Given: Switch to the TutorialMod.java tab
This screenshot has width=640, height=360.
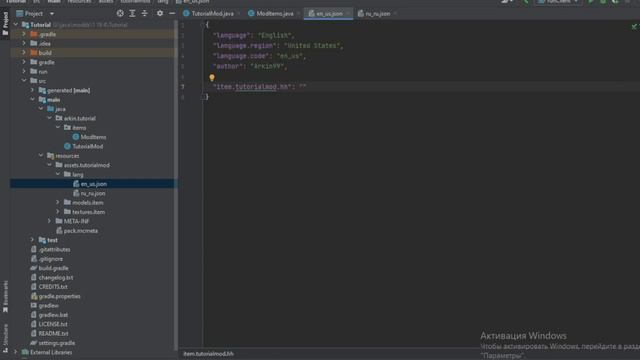Looking at the screenshot, I should click(x=212, y=14).
